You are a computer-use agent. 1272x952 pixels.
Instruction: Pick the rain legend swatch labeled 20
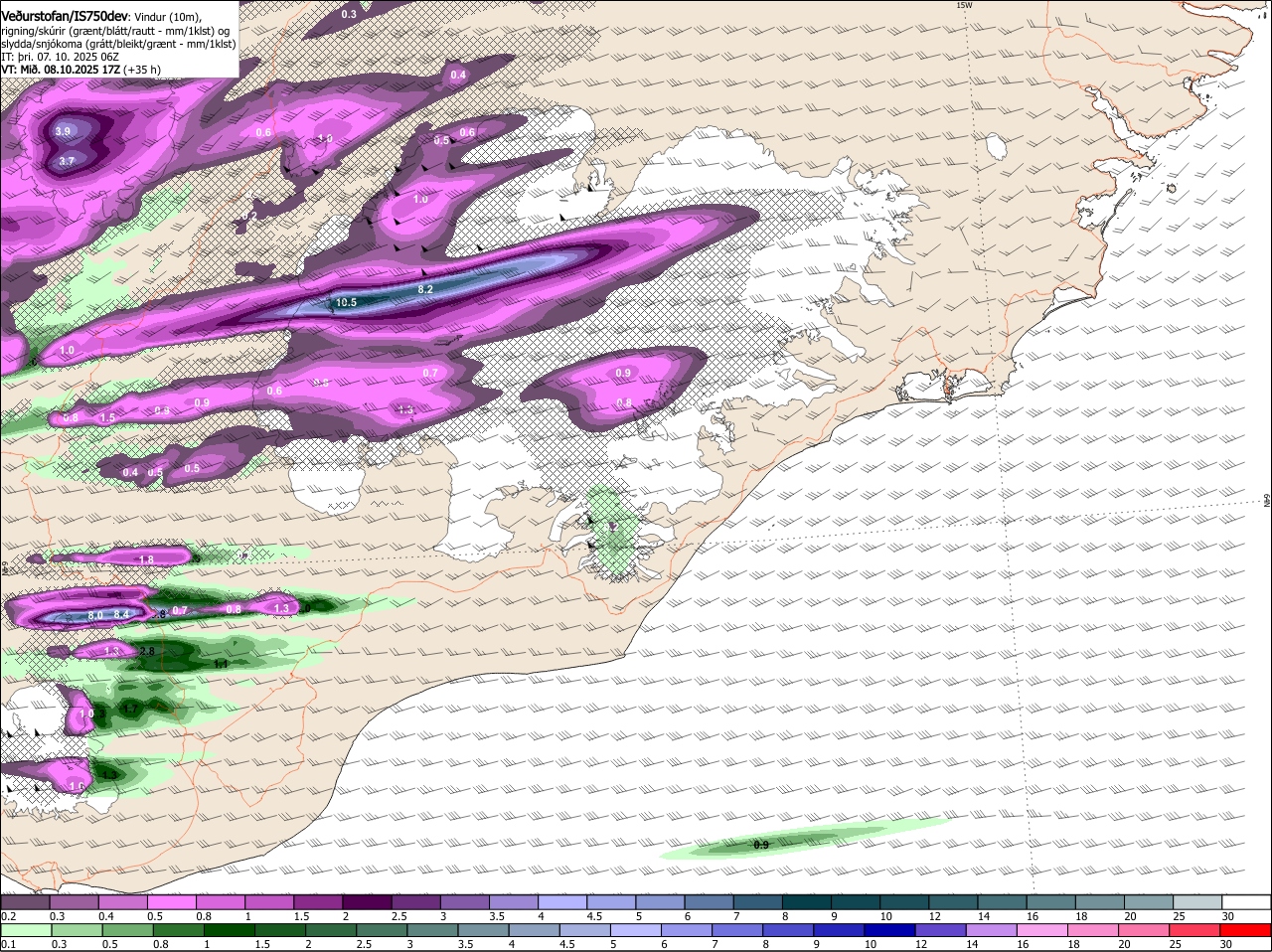tap(1145, 931)
